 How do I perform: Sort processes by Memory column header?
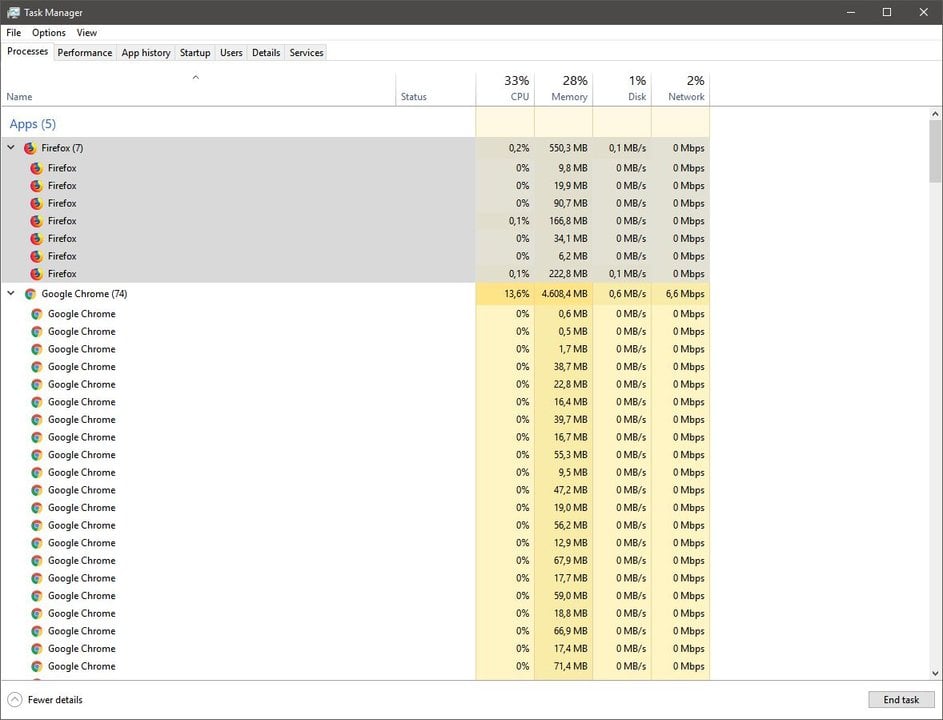(x=564, y=89)
